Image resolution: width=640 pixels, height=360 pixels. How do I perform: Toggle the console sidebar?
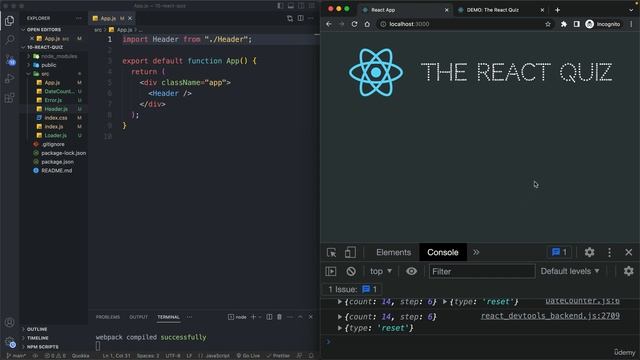coord(331,271)
